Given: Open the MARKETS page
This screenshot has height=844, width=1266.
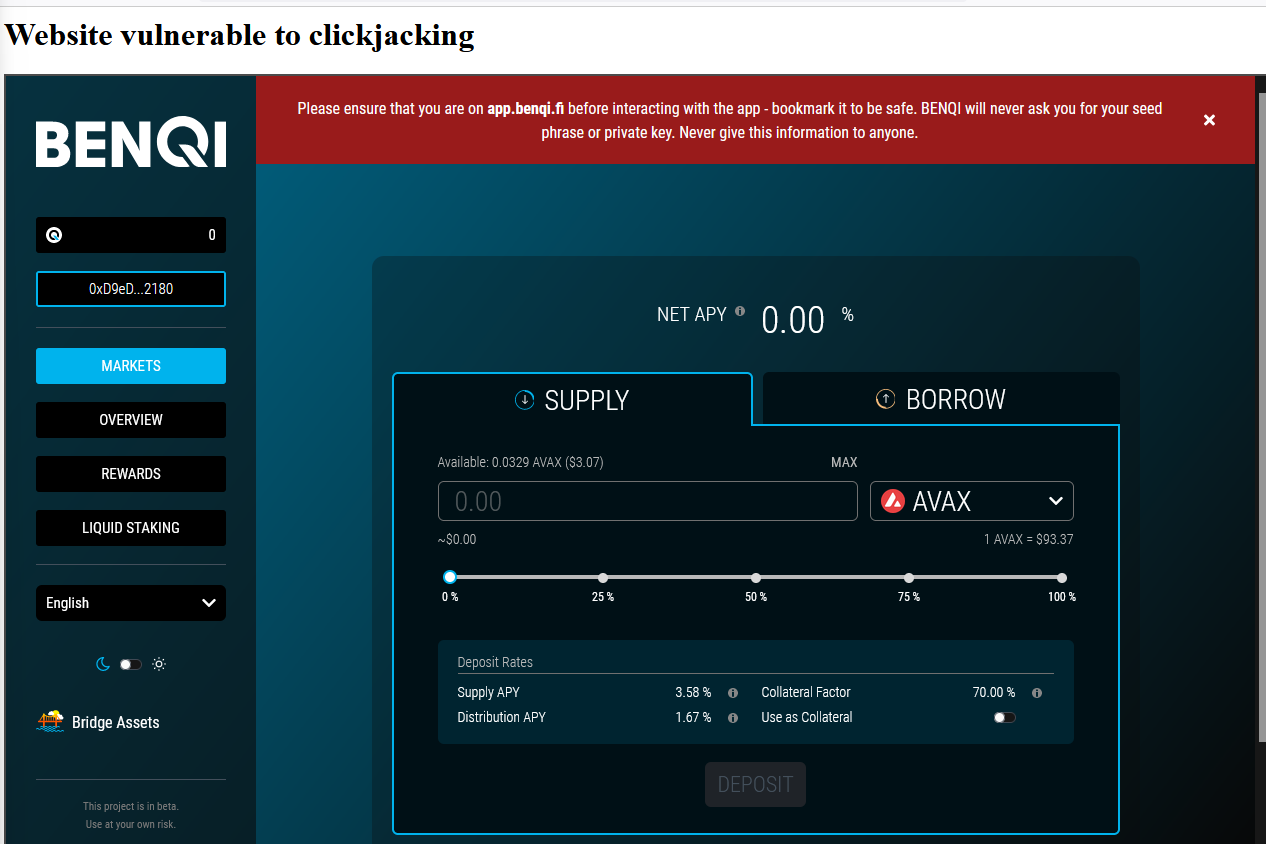Looking at the screenshot, I should [x=131, y=366].
